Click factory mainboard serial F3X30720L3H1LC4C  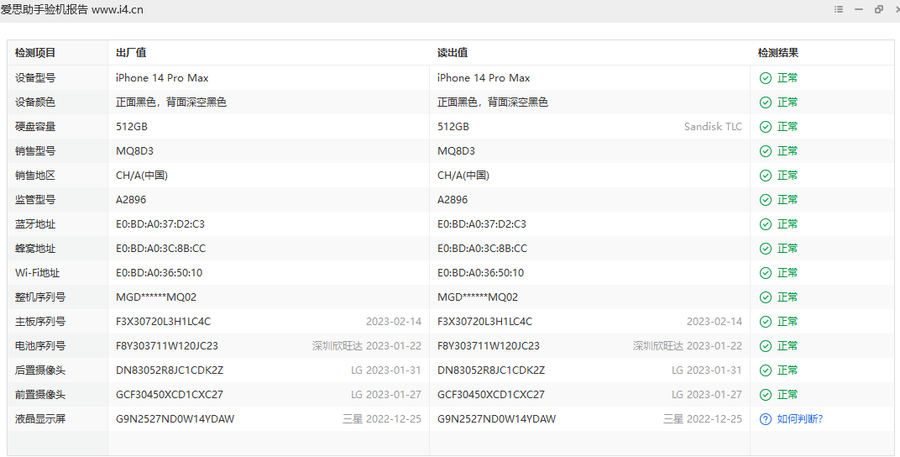pos(163,322)
